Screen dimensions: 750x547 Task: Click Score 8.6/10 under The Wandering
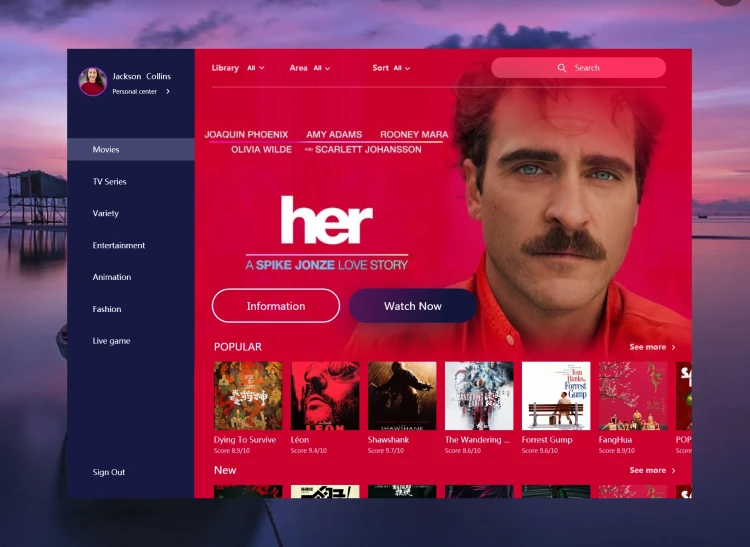(x=463, y=451)
